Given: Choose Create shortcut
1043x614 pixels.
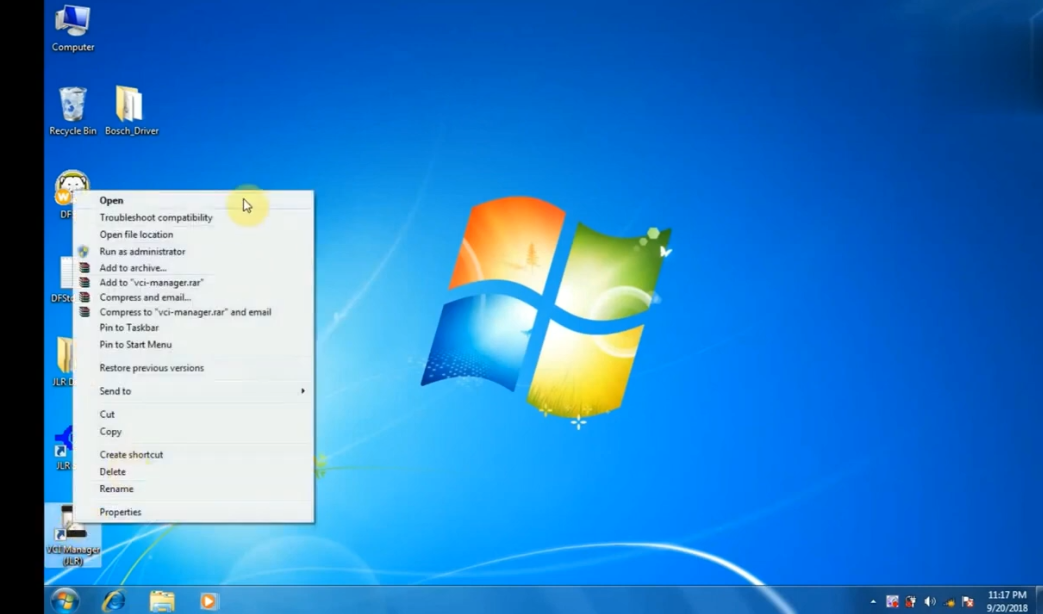Looking at the screenshot, I should (193, 454).
